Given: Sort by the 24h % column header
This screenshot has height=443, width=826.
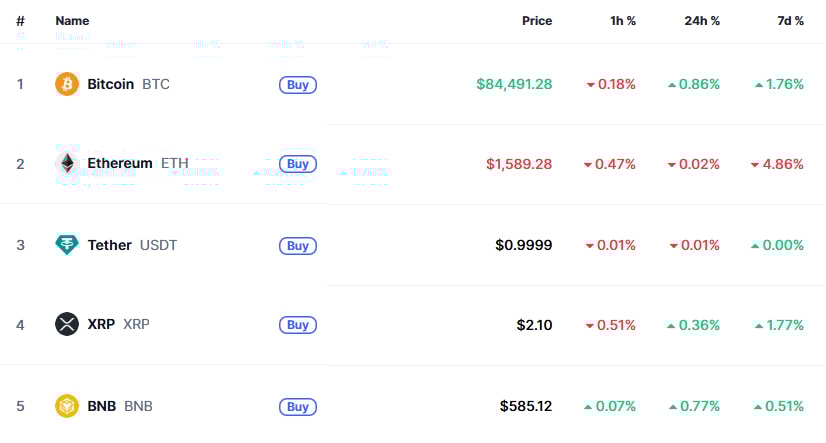Looking at the screenshot, I should [702, 20].
